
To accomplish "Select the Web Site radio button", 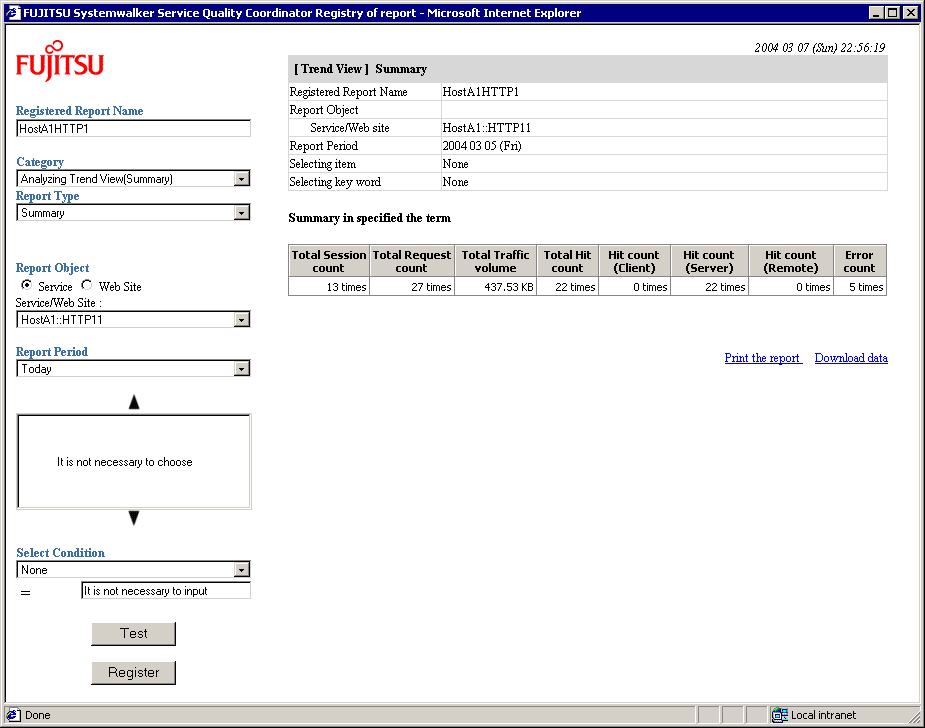I will tap(87, 286).
